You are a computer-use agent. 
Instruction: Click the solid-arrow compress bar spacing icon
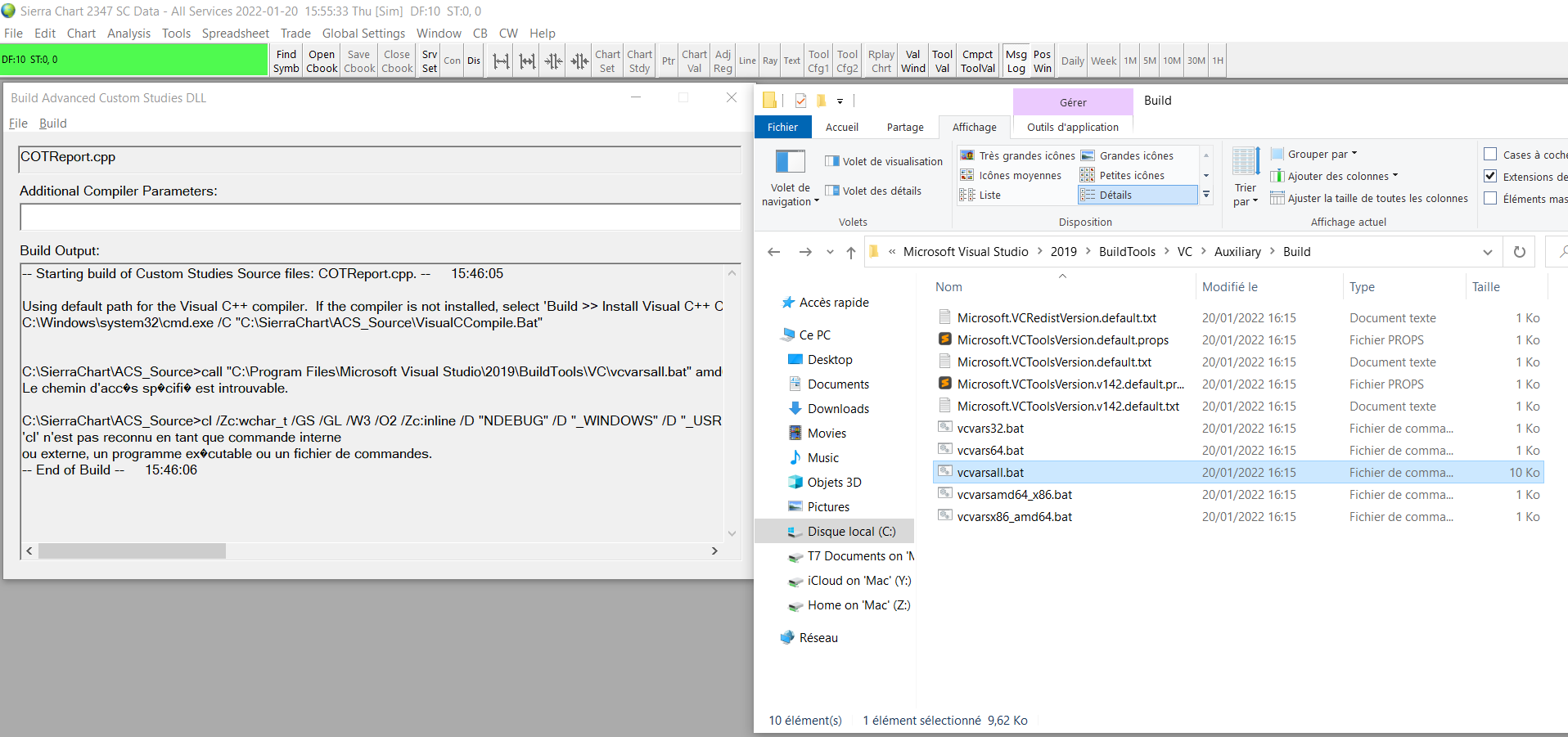(x=579, y=61)
